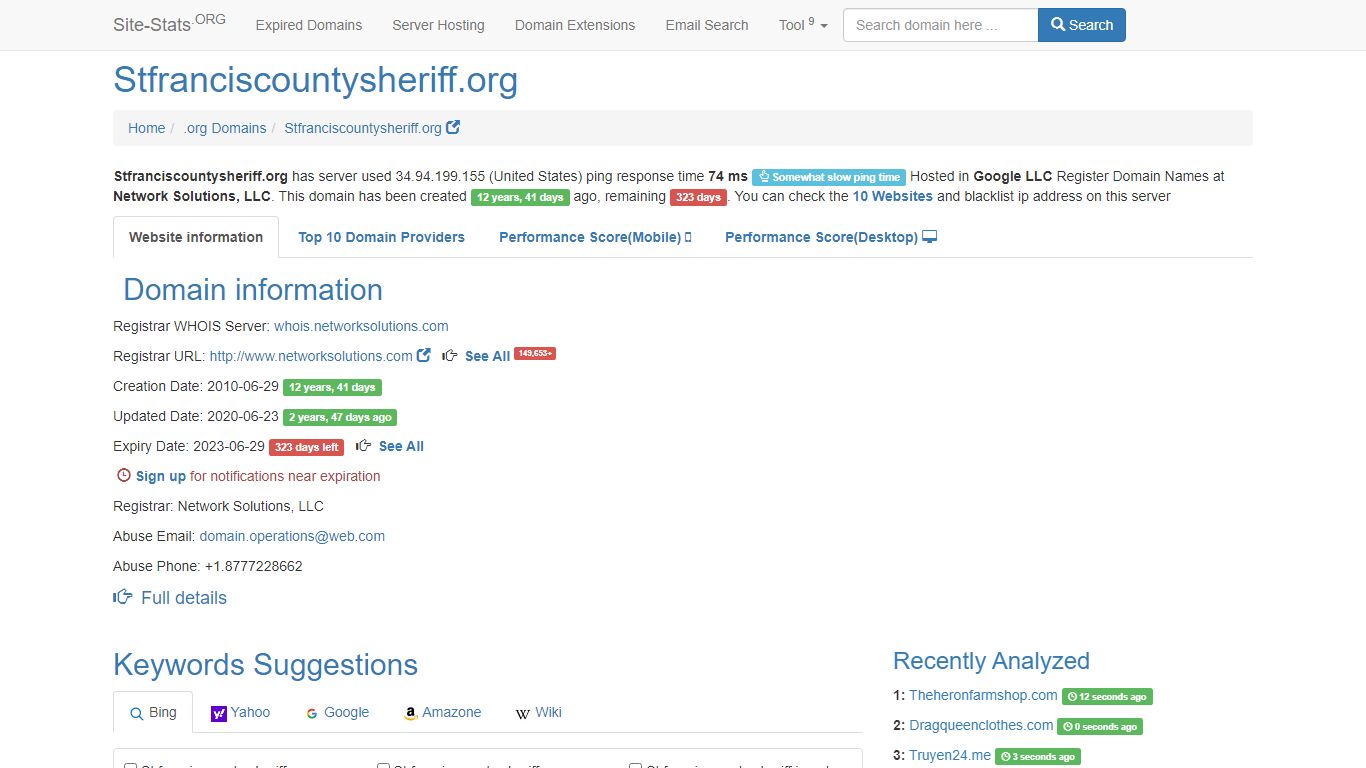Open Theheronfarmshop.com recent link
Screen dimensions: 1366x768
point(983,695)
